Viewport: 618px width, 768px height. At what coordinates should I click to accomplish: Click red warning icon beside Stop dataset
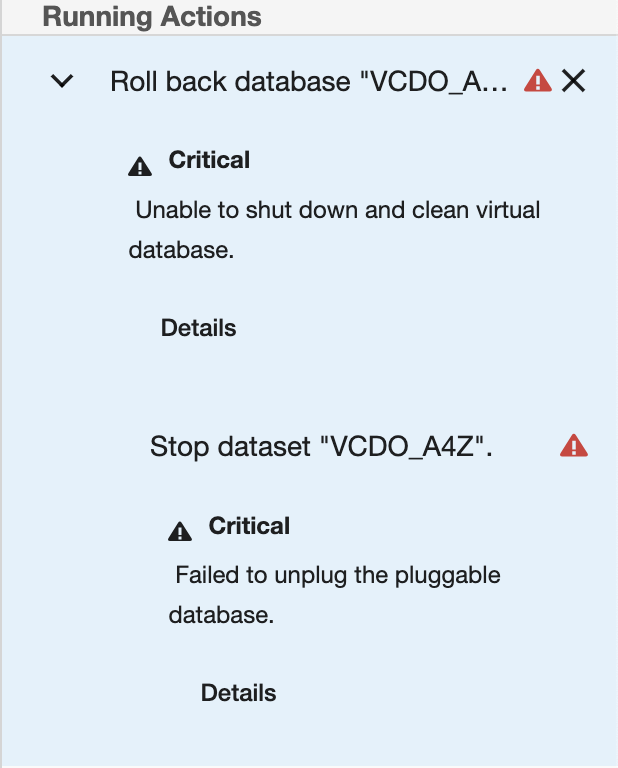tap(574, 446)
